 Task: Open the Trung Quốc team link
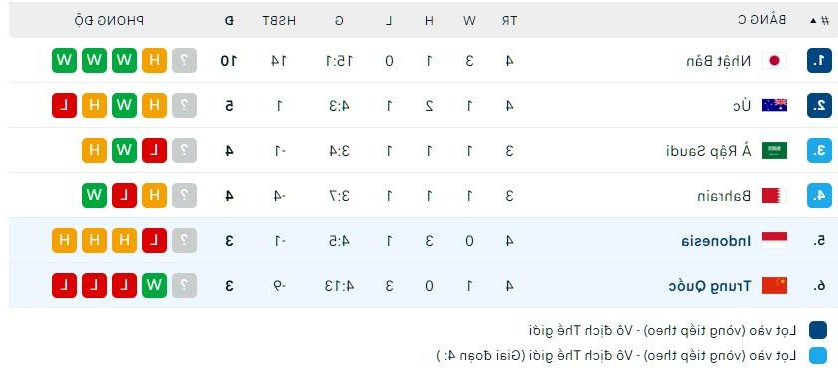pos(710,286)
